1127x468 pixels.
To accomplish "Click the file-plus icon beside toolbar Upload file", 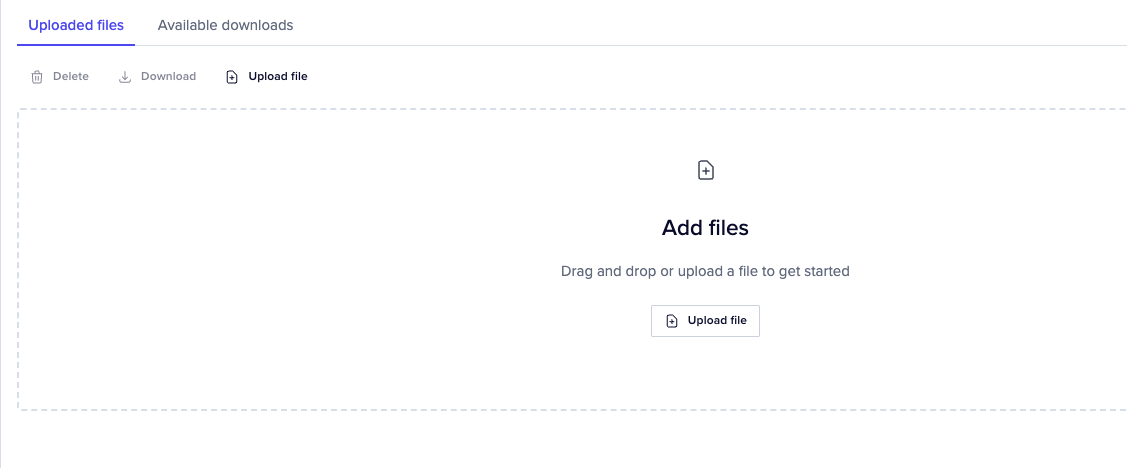I will [x=232, y=77].
